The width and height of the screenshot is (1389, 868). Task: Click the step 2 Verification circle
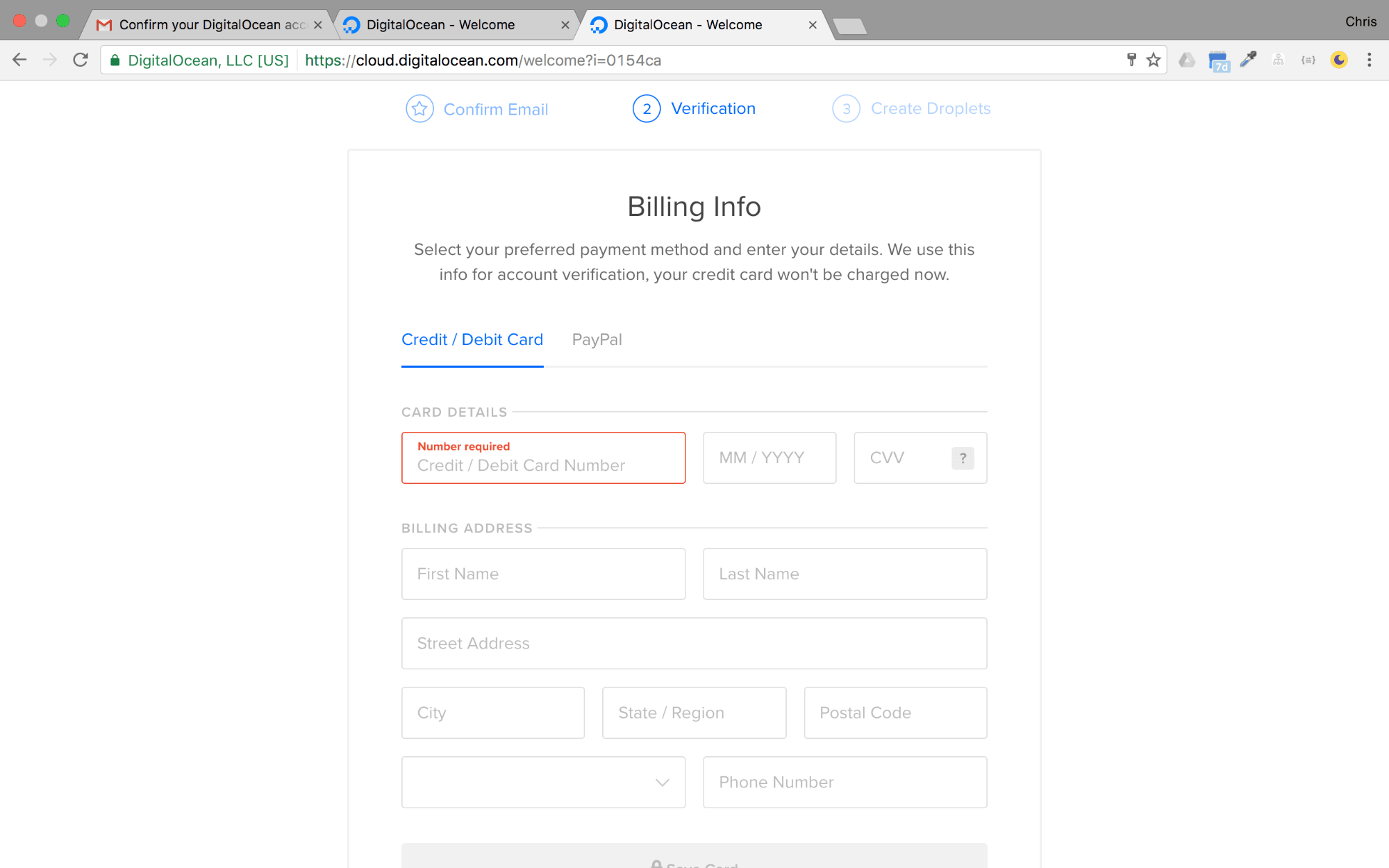[x=647, y=109]
